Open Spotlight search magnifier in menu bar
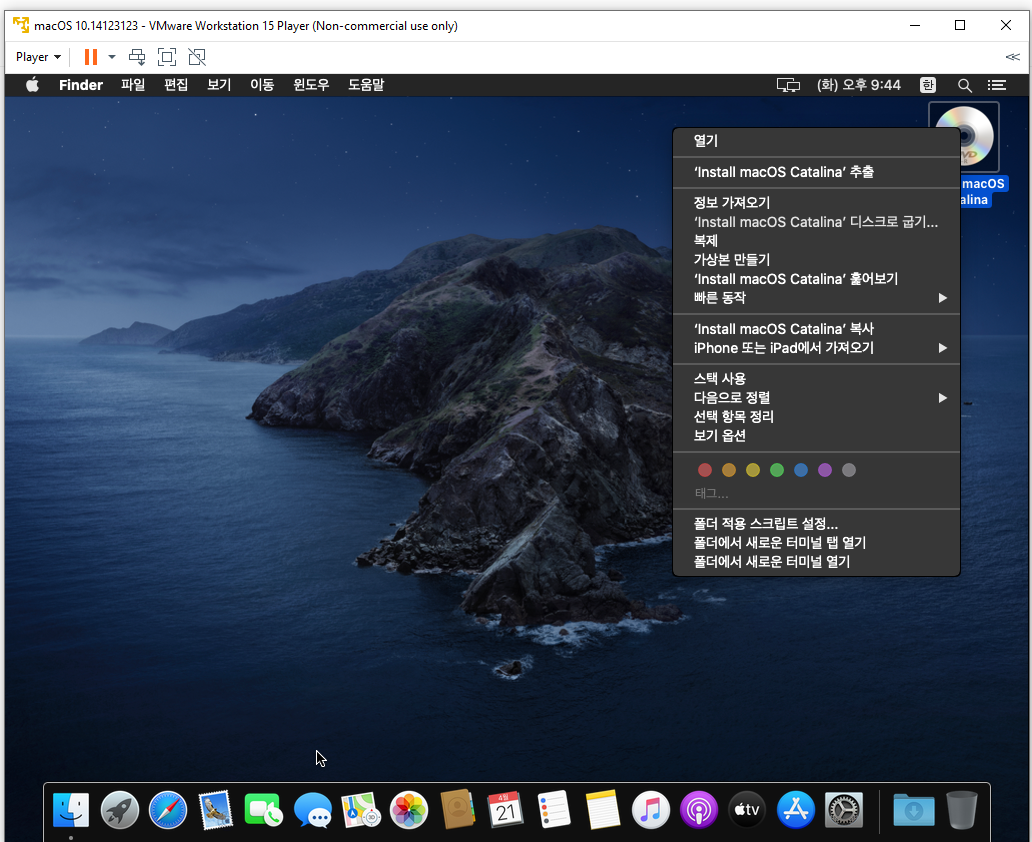Screen dimensions: 1032x842 tap(965, 85)
